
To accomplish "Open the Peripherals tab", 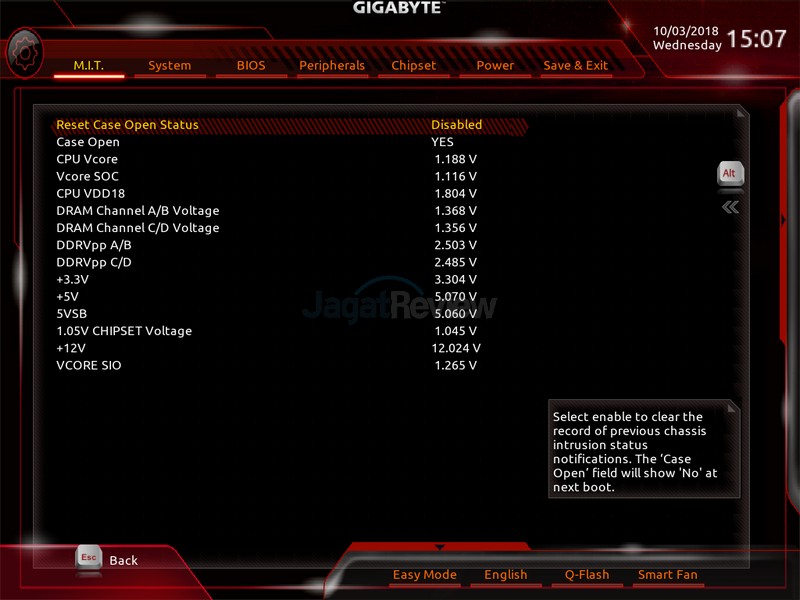I will pos(332,66).
